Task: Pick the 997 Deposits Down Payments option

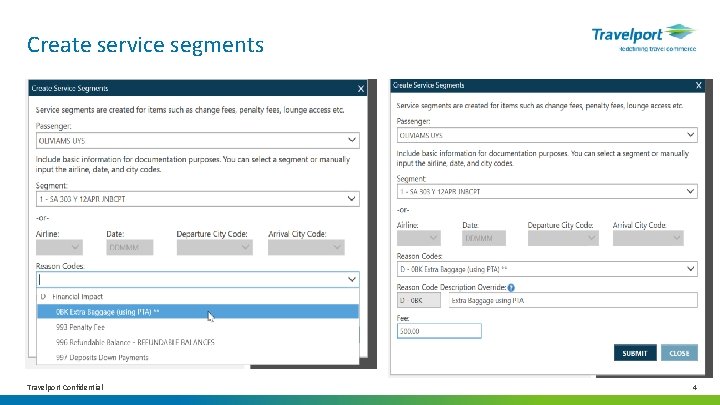Action: [198, 357]
